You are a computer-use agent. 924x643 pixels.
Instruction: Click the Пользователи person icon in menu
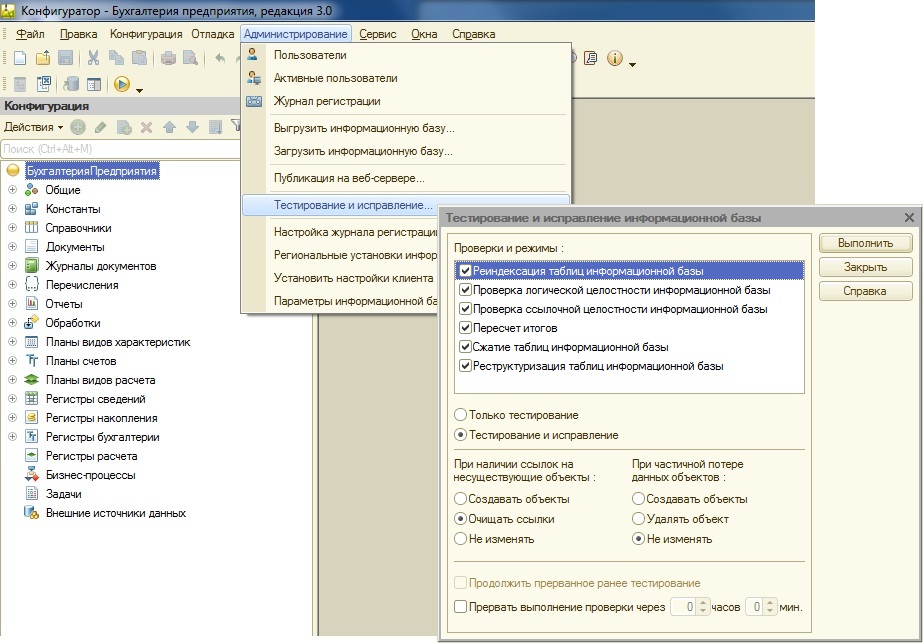253,55
